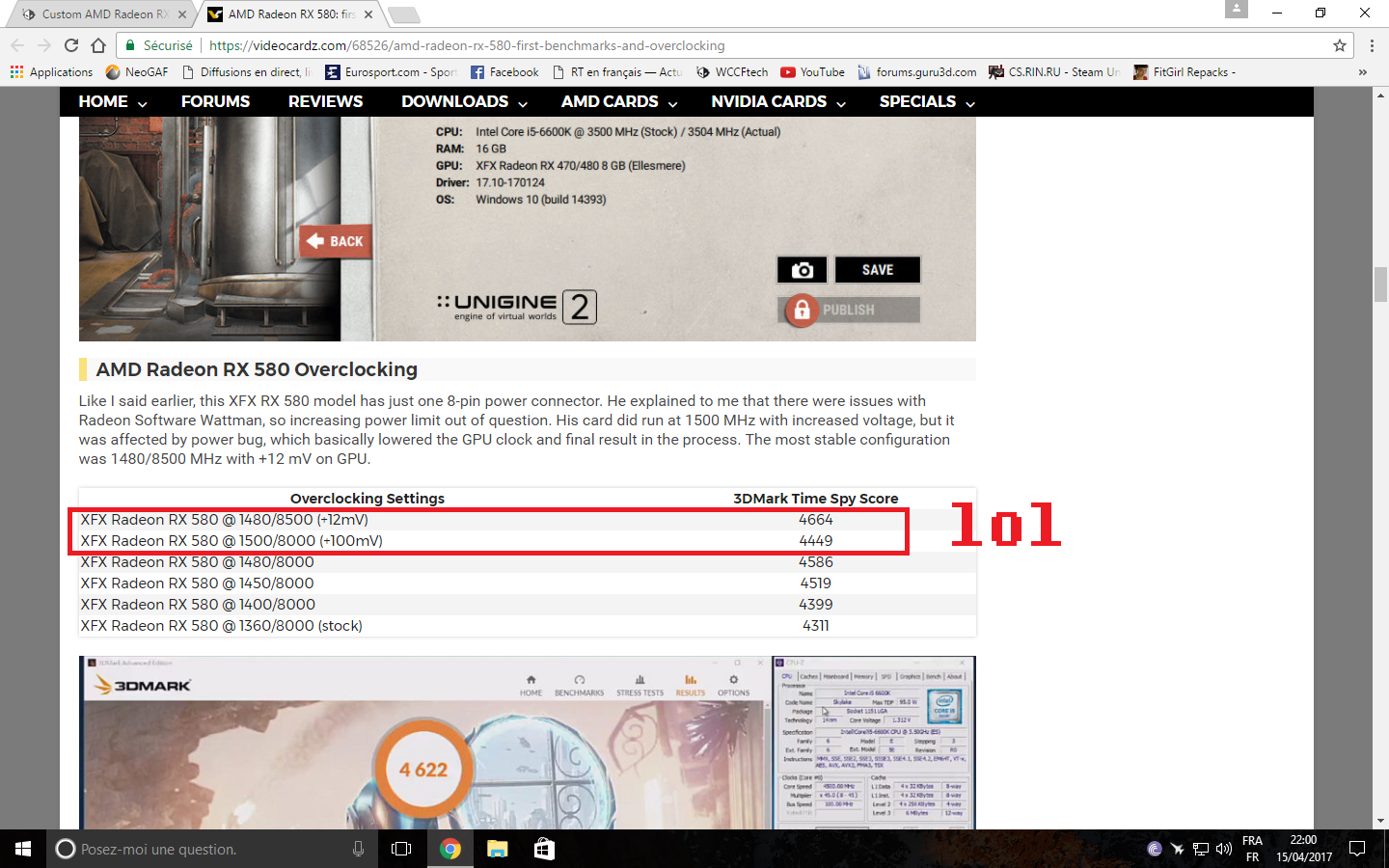1389x868 pixels.
Task: Select the 4449 Time Spy score cell
Action: (816, 541)
